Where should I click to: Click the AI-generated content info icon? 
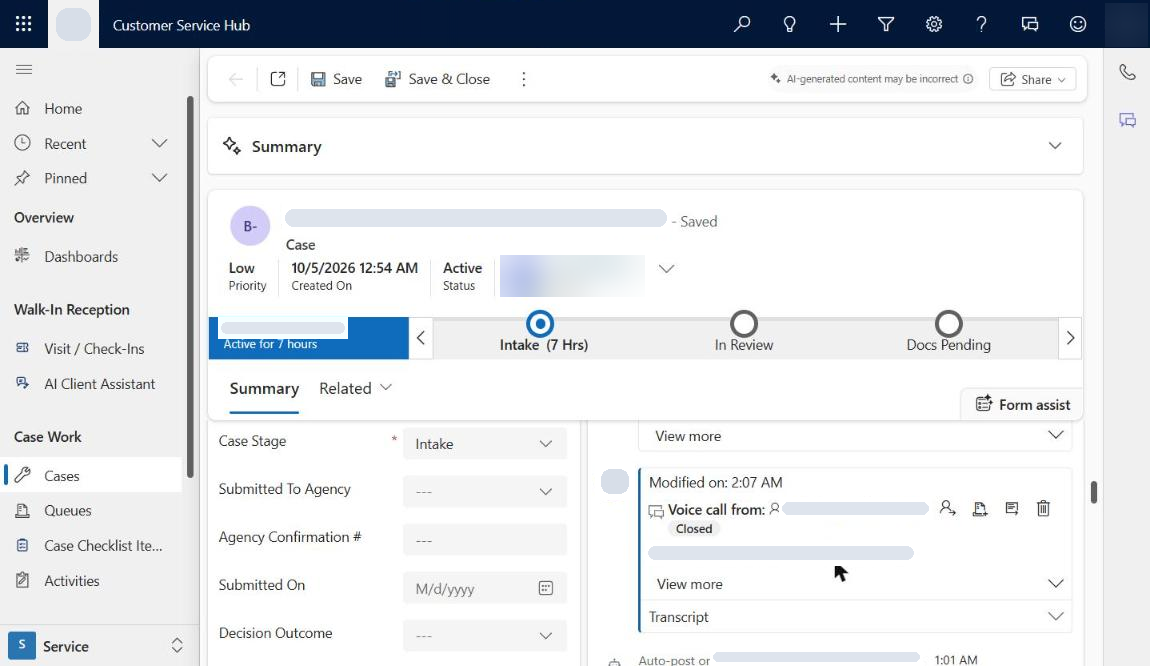[x=968, y=78]
